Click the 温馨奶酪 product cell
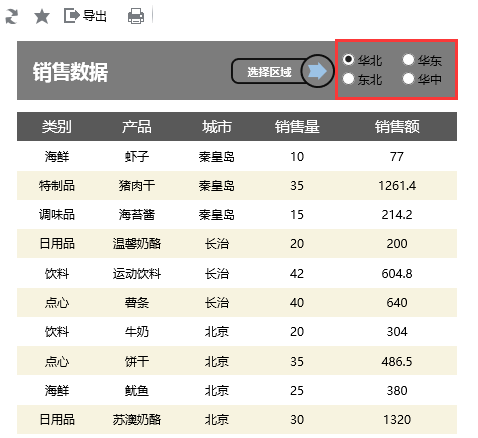The height and width of the screenshot is (438, 478). [x=137, y=244]
